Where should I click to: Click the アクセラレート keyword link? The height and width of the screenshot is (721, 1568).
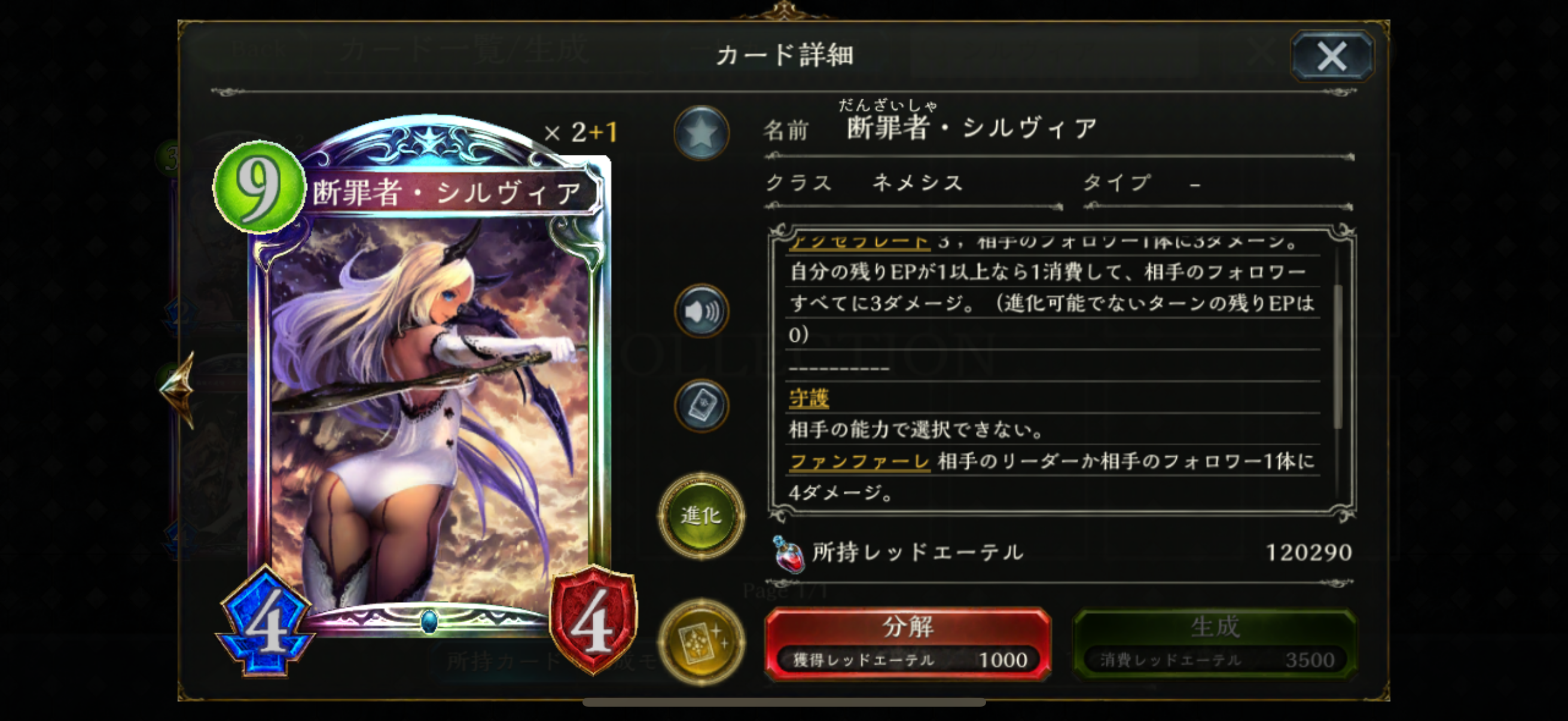point(859,242)
